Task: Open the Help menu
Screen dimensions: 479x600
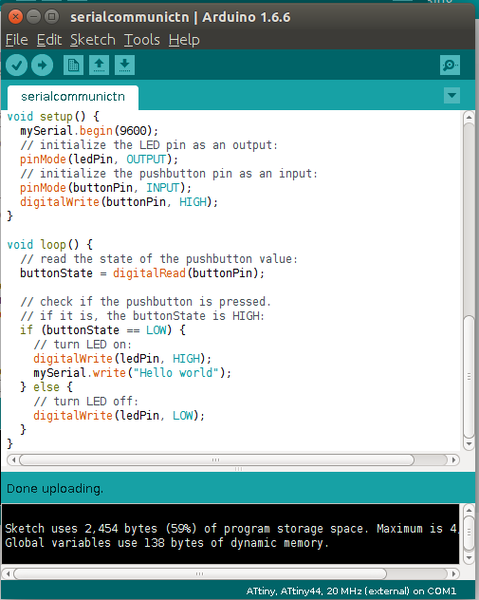Action: pos(184,40)
